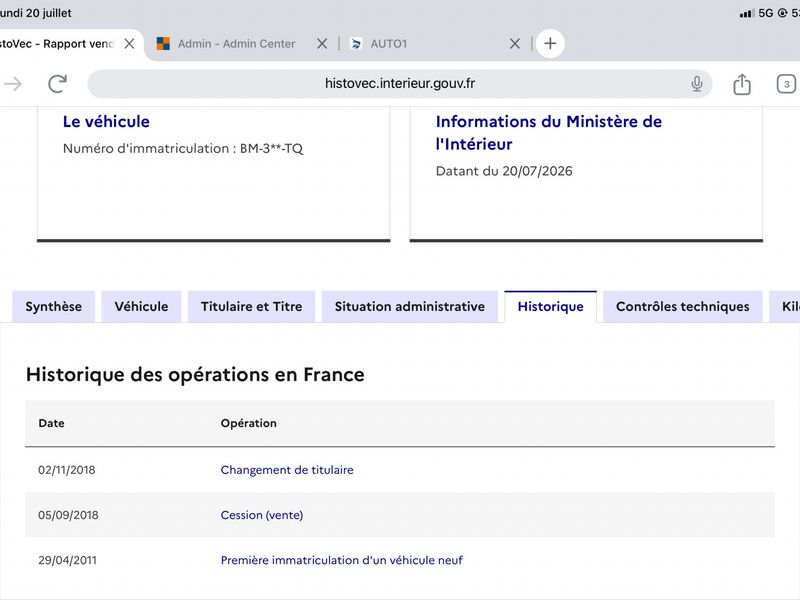Select the Historique tab
Screen dimensions: 800x600
pos(551,307)
